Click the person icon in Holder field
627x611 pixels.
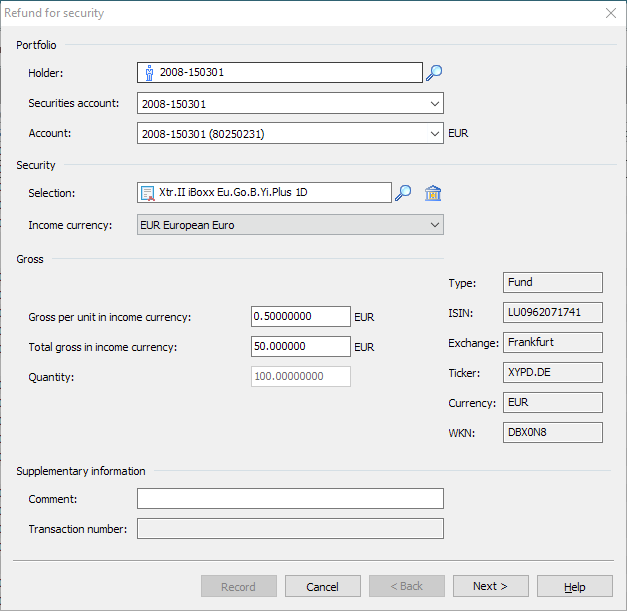click(x=149, y=72)
